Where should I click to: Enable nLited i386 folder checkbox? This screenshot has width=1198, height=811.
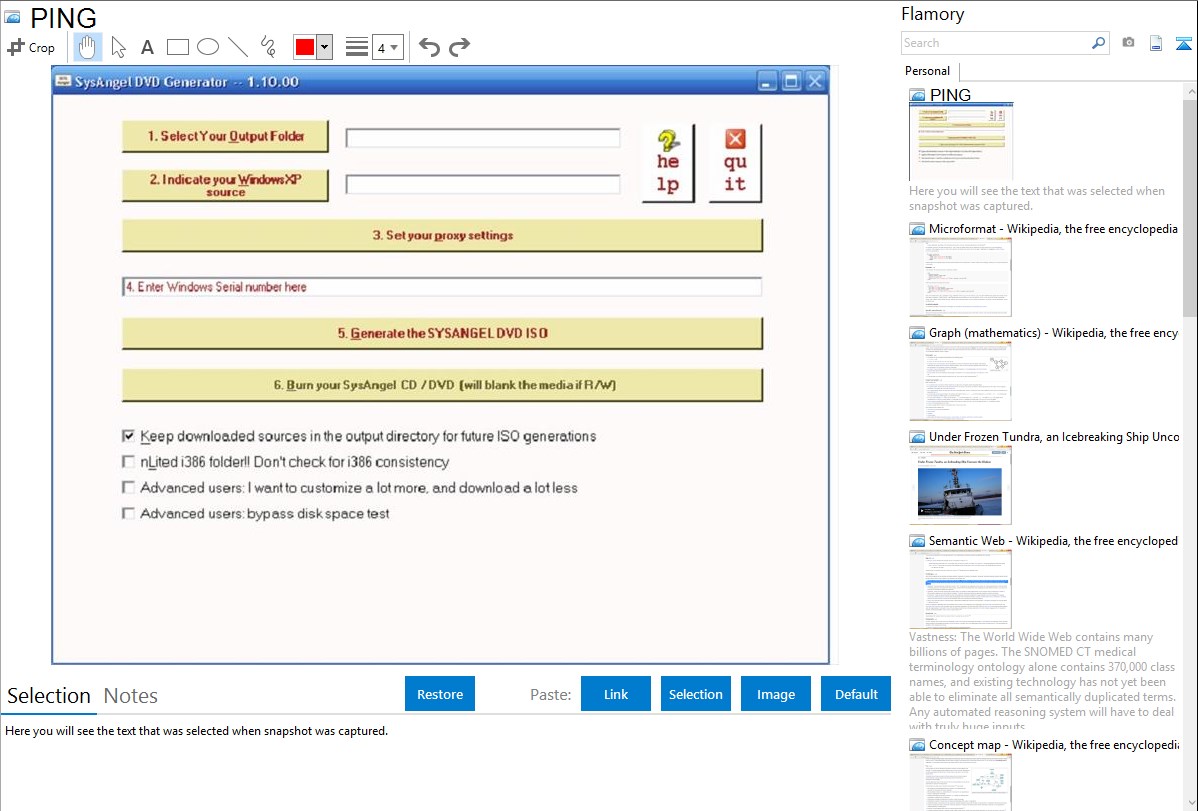point(128,462)
